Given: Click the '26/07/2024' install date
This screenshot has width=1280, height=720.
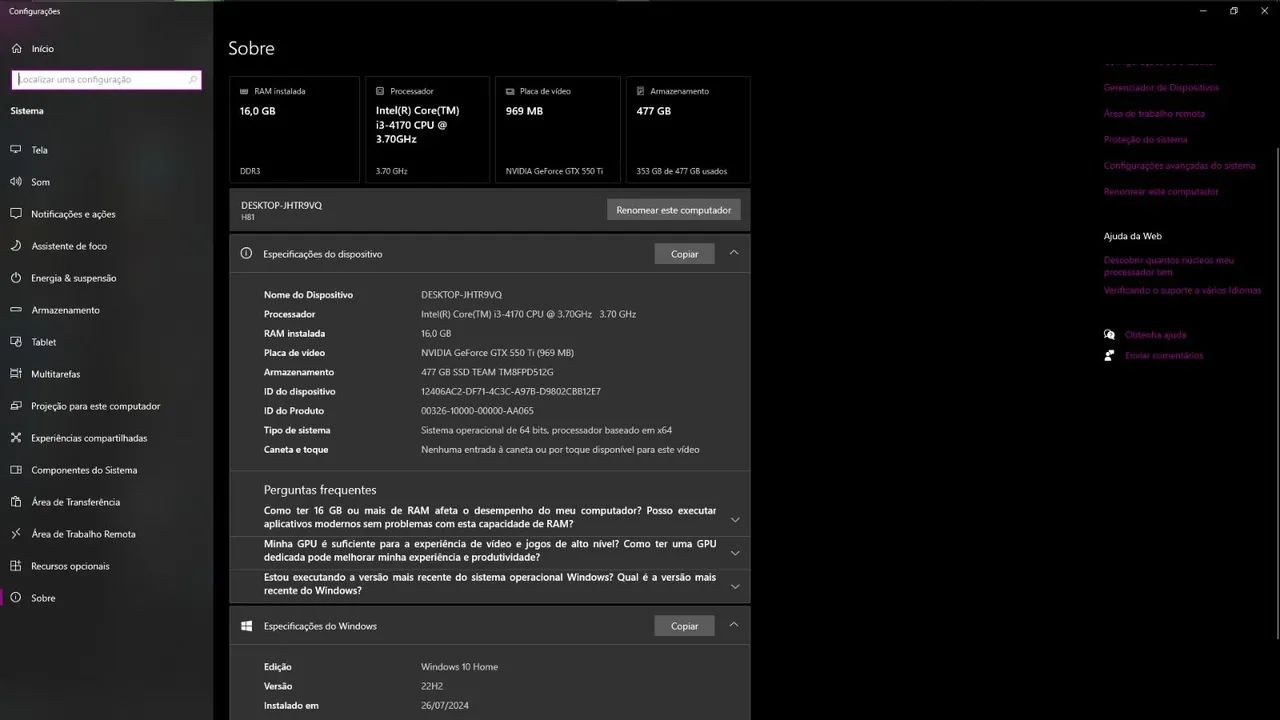Looking at the screenshot, I should coord(445,706).
